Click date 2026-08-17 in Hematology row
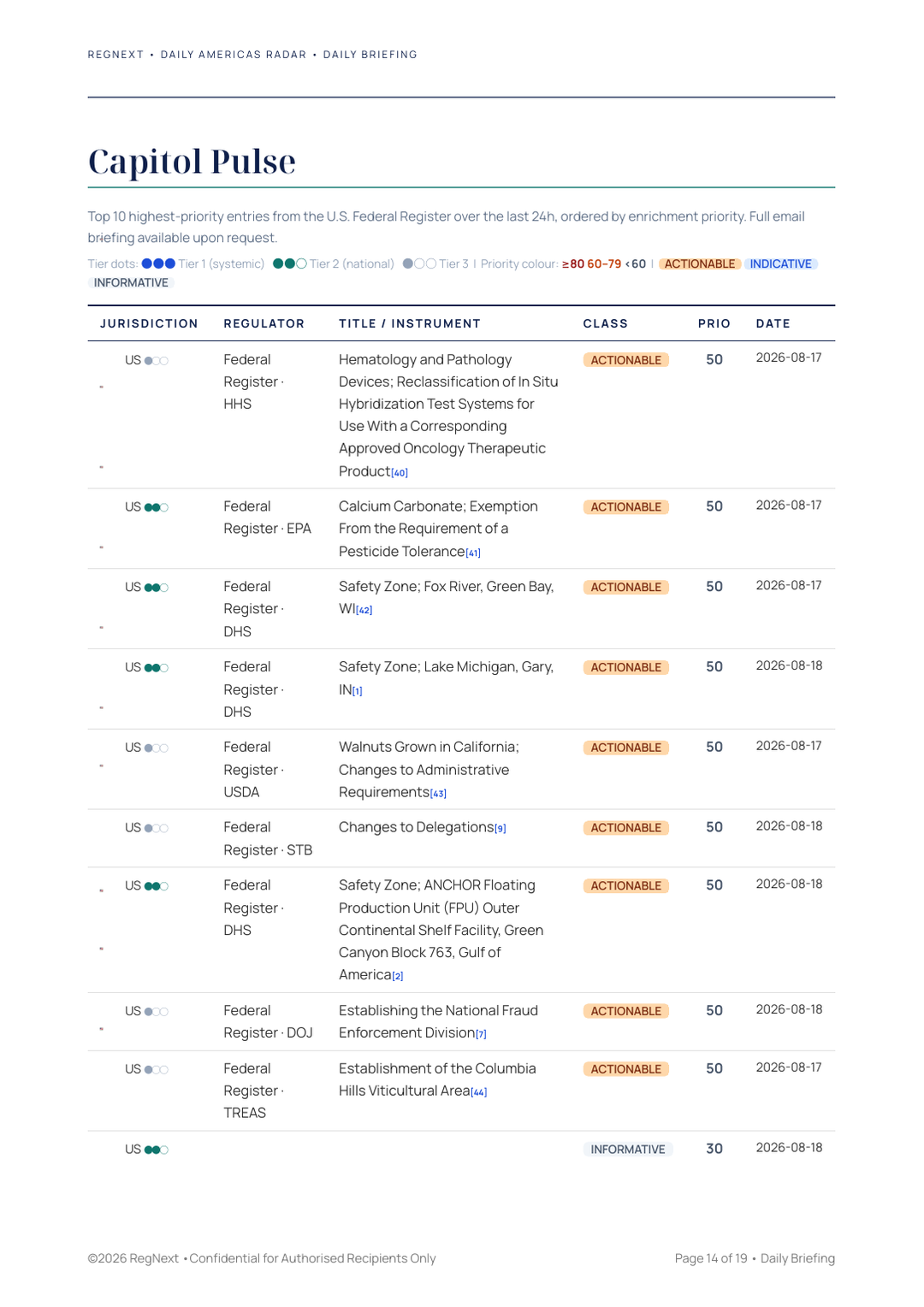924x1307 pixels. (x=789, y=358)
